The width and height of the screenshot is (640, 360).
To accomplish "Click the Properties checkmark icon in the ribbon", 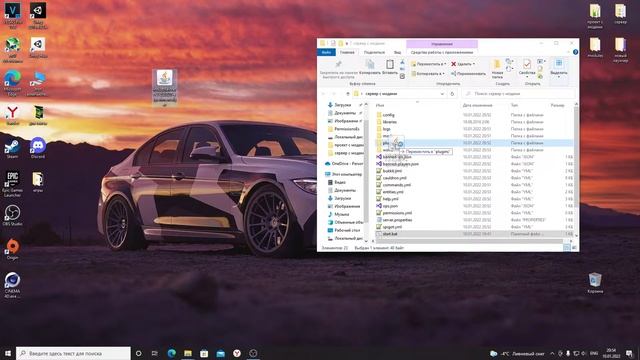I will (527, 64).
